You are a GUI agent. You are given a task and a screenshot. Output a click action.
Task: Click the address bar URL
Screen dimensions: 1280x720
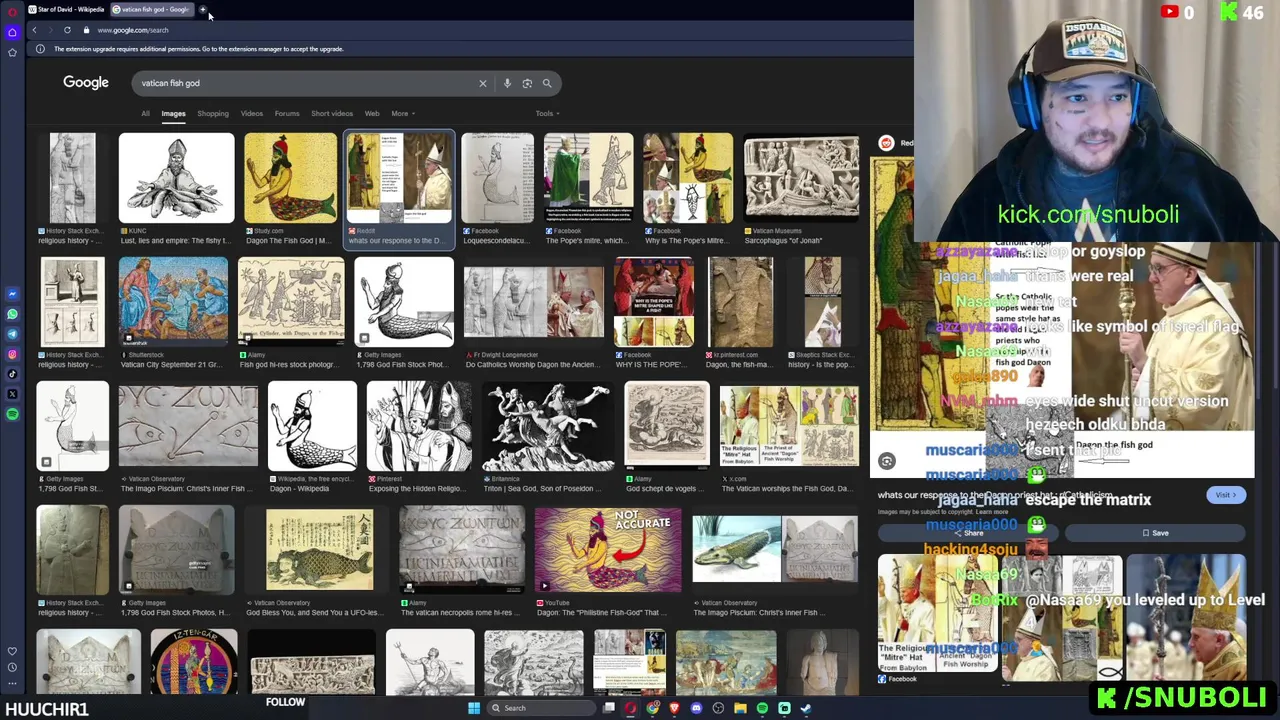click(133, 30)
